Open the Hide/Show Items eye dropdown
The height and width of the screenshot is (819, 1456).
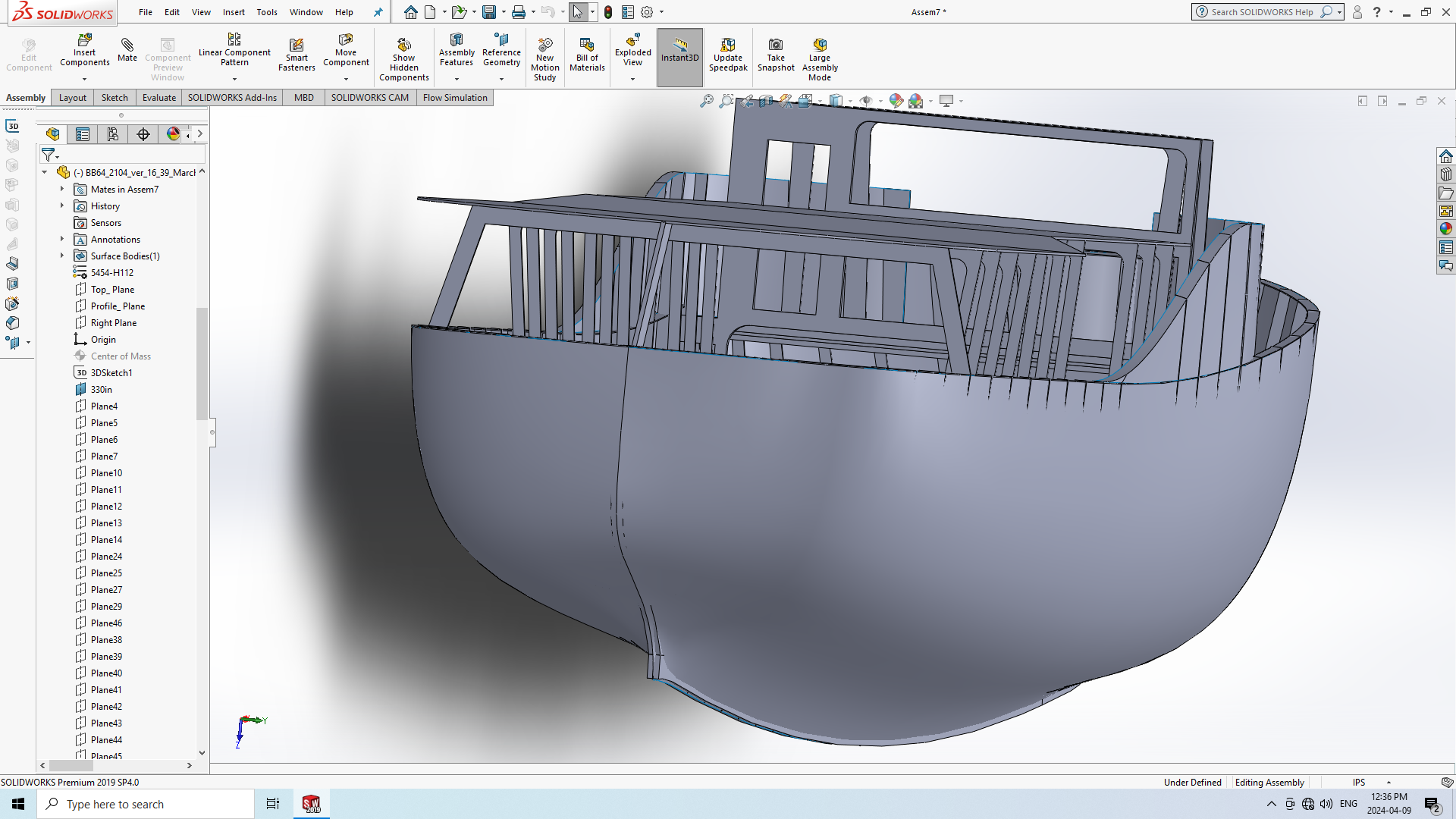point(880,101)
